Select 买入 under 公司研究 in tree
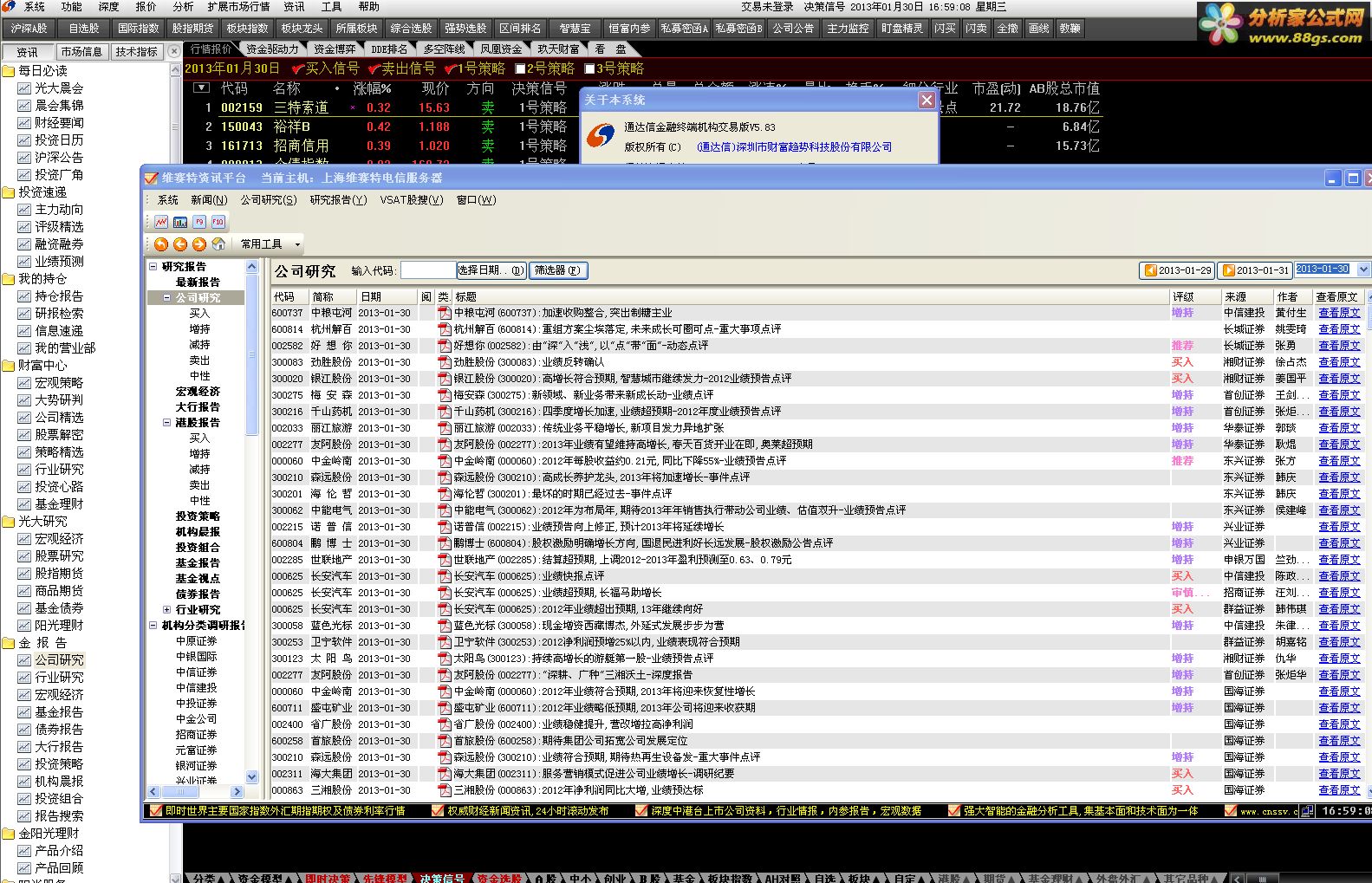The width and height of the screenshot is (1372, 883). [x=199, y=314]
